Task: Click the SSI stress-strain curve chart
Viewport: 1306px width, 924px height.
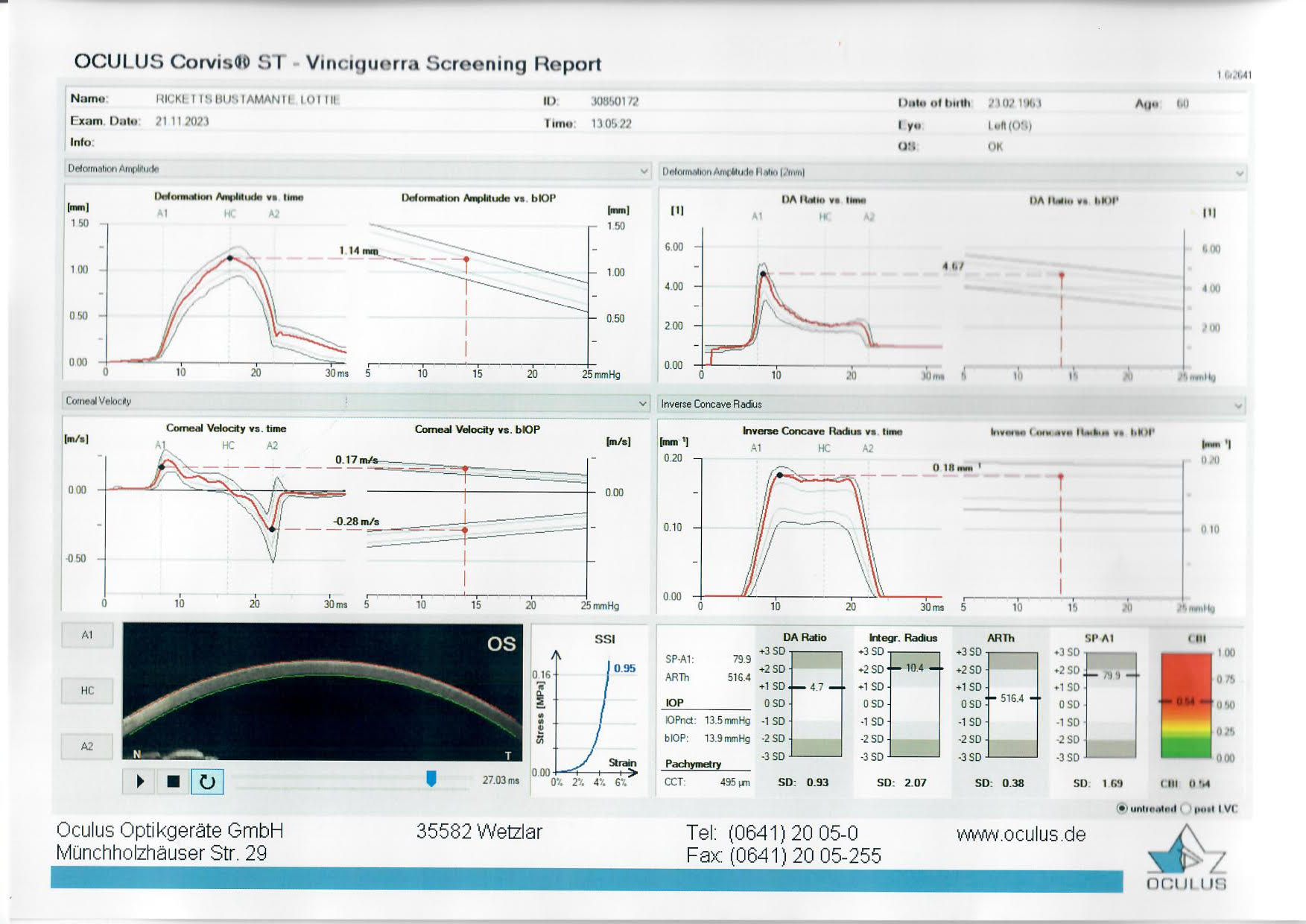Action: 589,710
